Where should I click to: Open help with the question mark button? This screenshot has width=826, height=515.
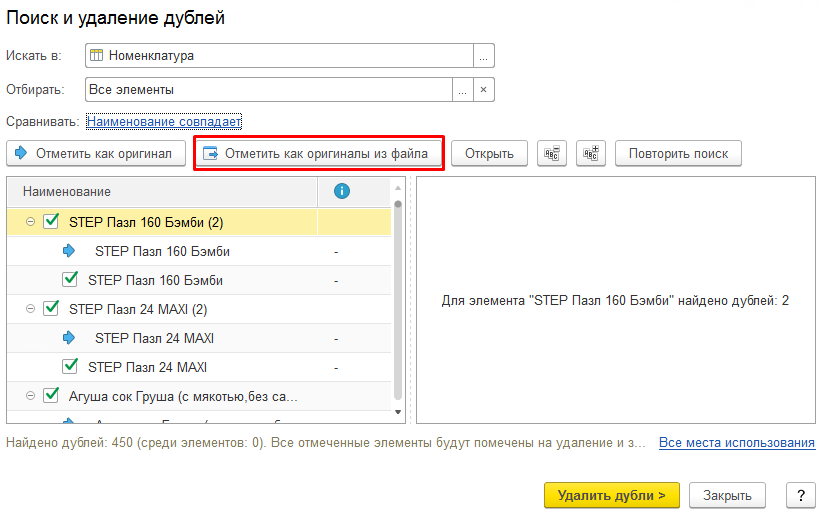point(800,495)
